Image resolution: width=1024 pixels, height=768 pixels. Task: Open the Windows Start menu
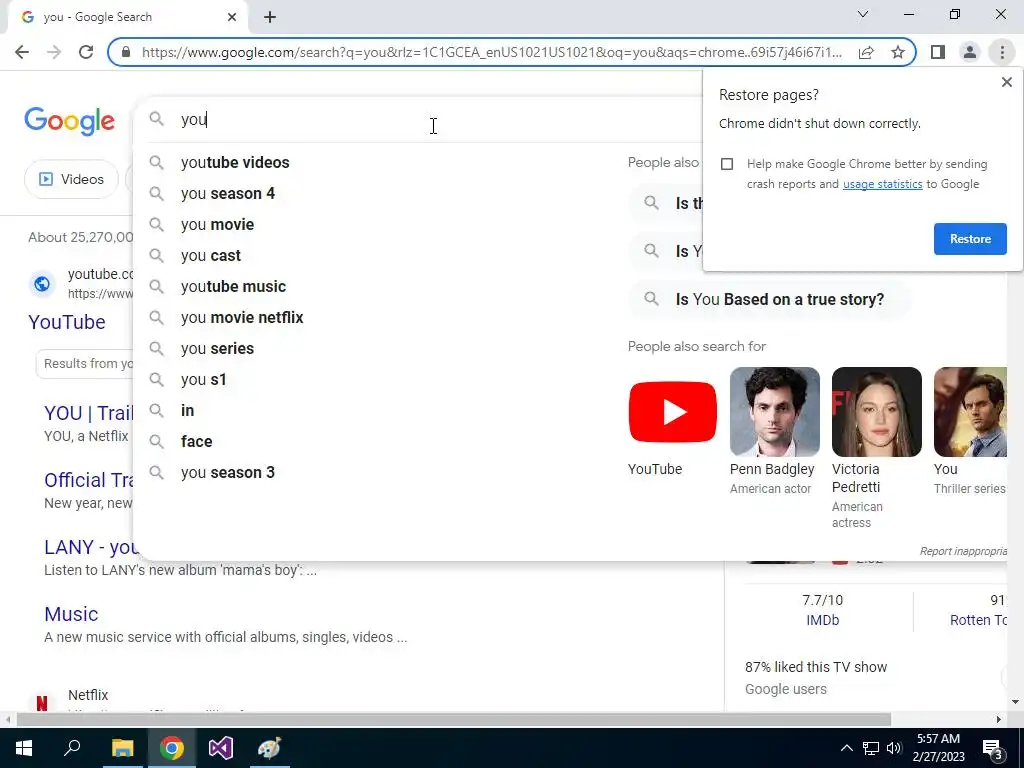click(x=24, y=748)
